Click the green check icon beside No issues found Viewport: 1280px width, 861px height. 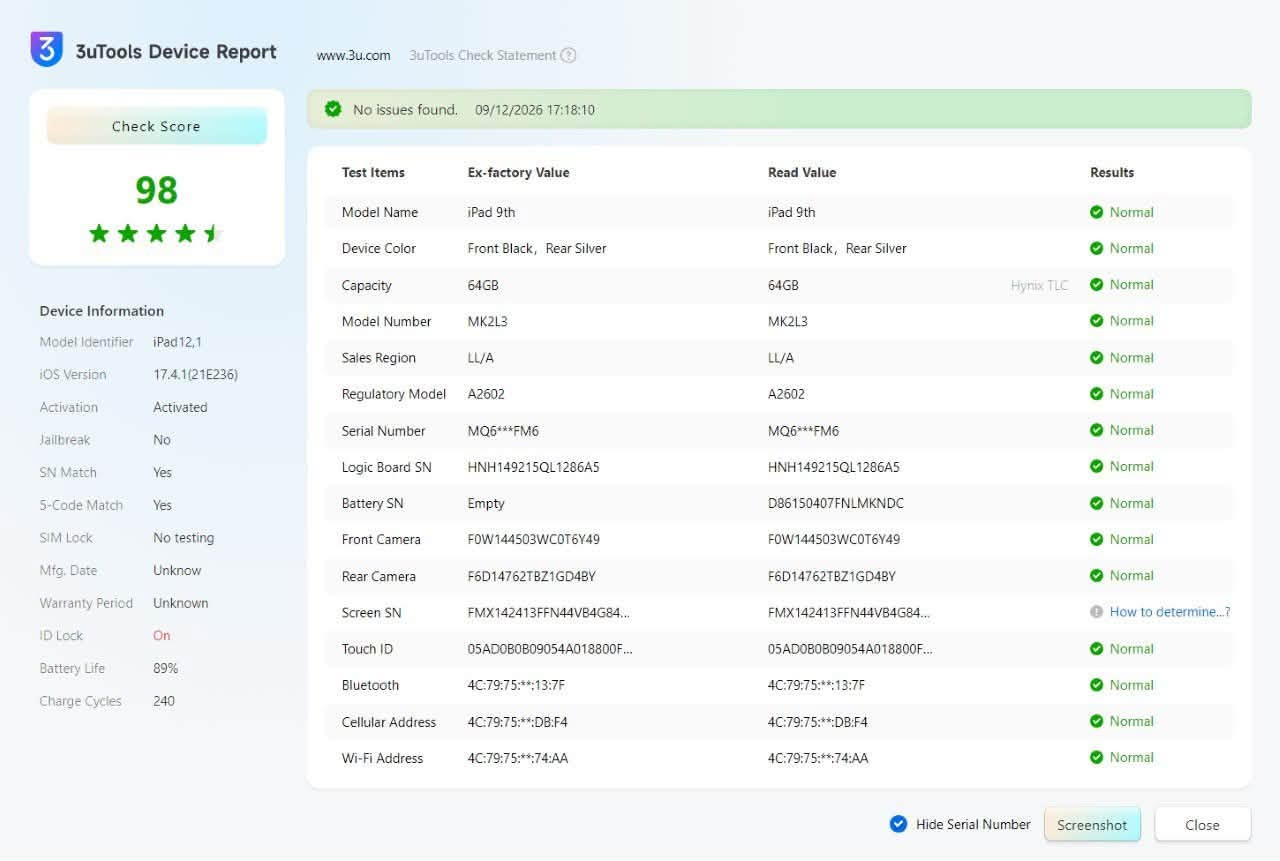(333, 109)
